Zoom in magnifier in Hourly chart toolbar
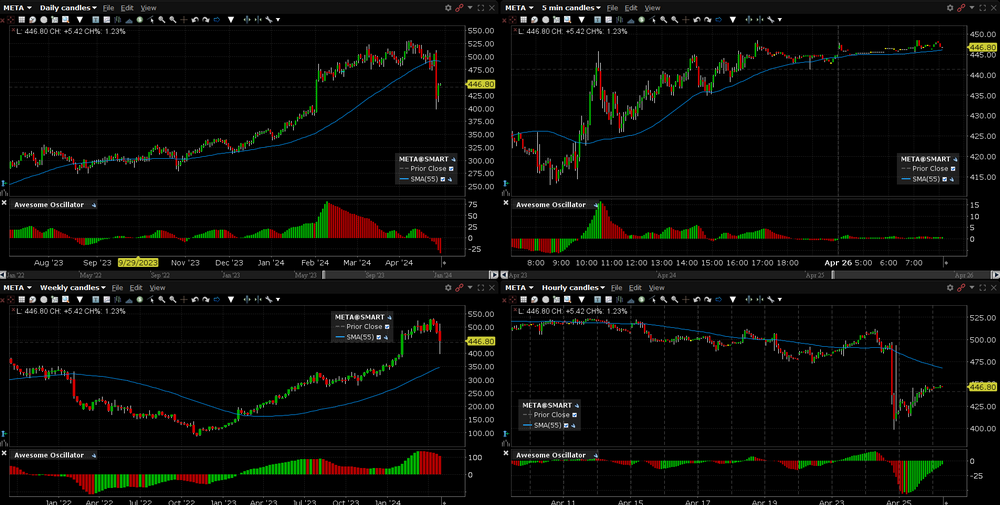Image resolution: width=1000 pixels, height=505 pixels. 663,299
